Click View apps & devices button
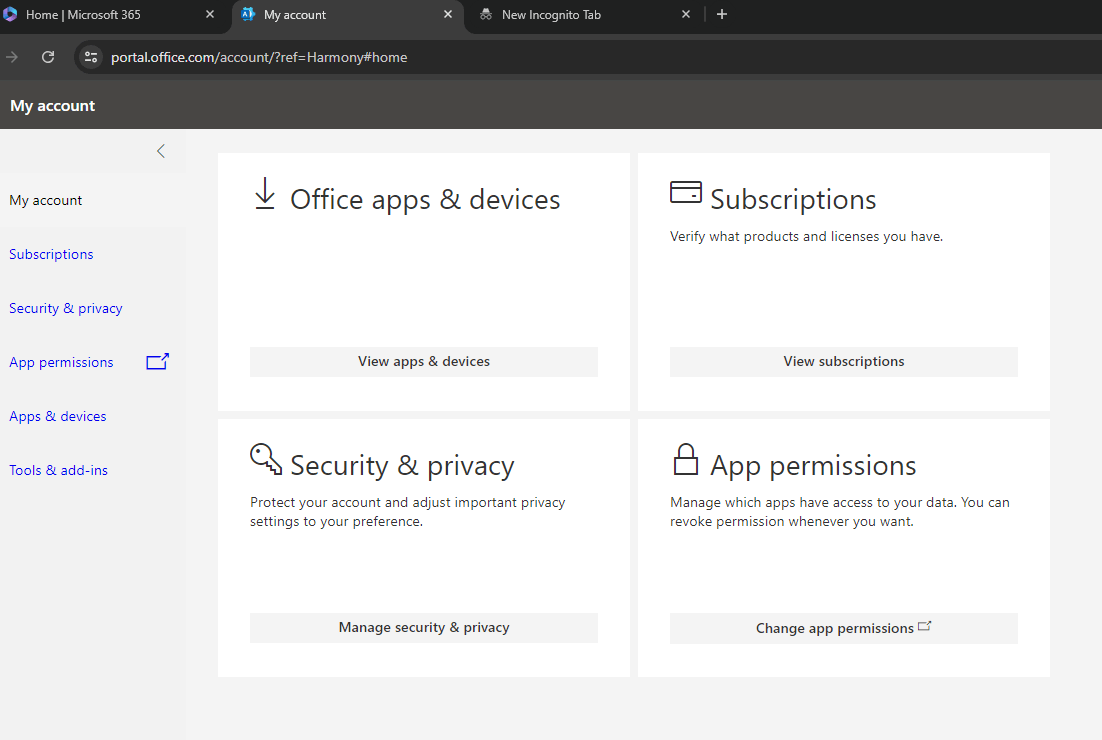 coord(424,361)
